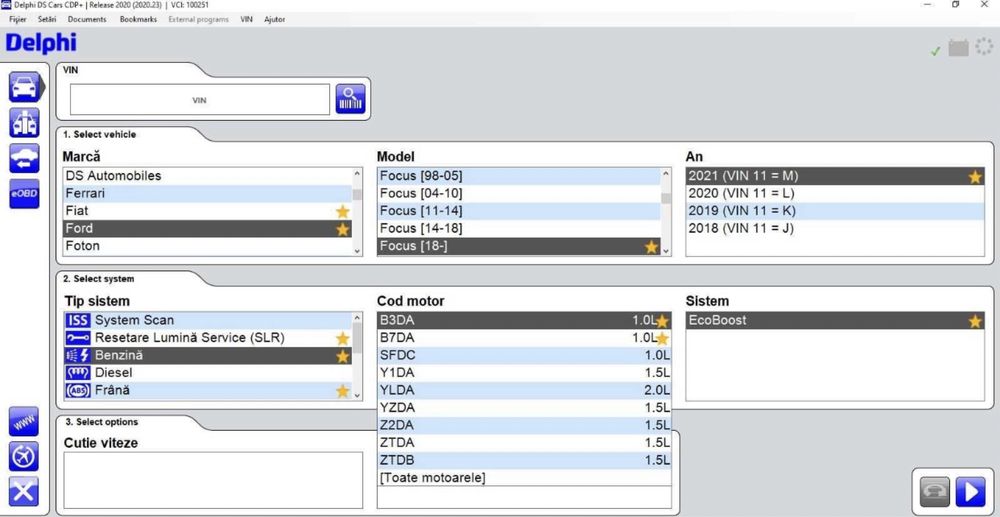Select Ferrari in Marcă list
Viewport: 1000px width, 517px height.
point(207,194)
